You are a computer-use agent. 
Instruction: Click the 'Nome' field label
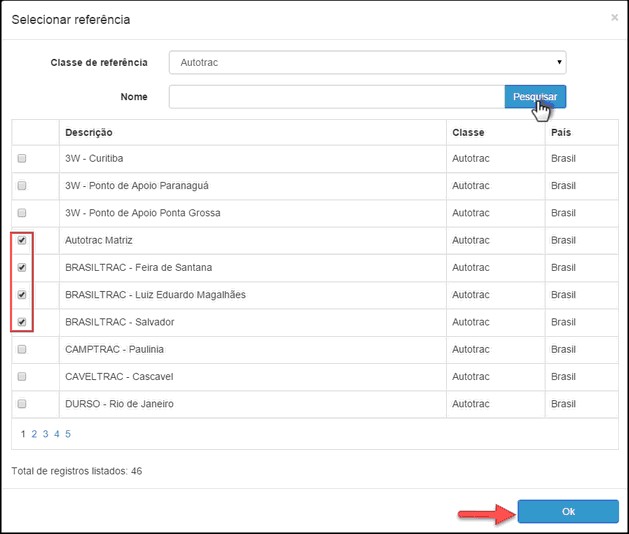(x=134, y=96)
